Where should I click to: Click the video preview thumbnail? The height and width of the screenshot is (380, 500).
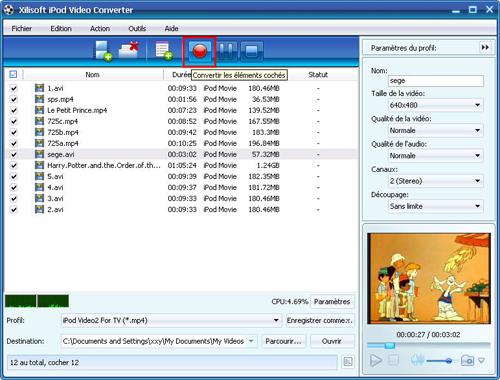429,278
